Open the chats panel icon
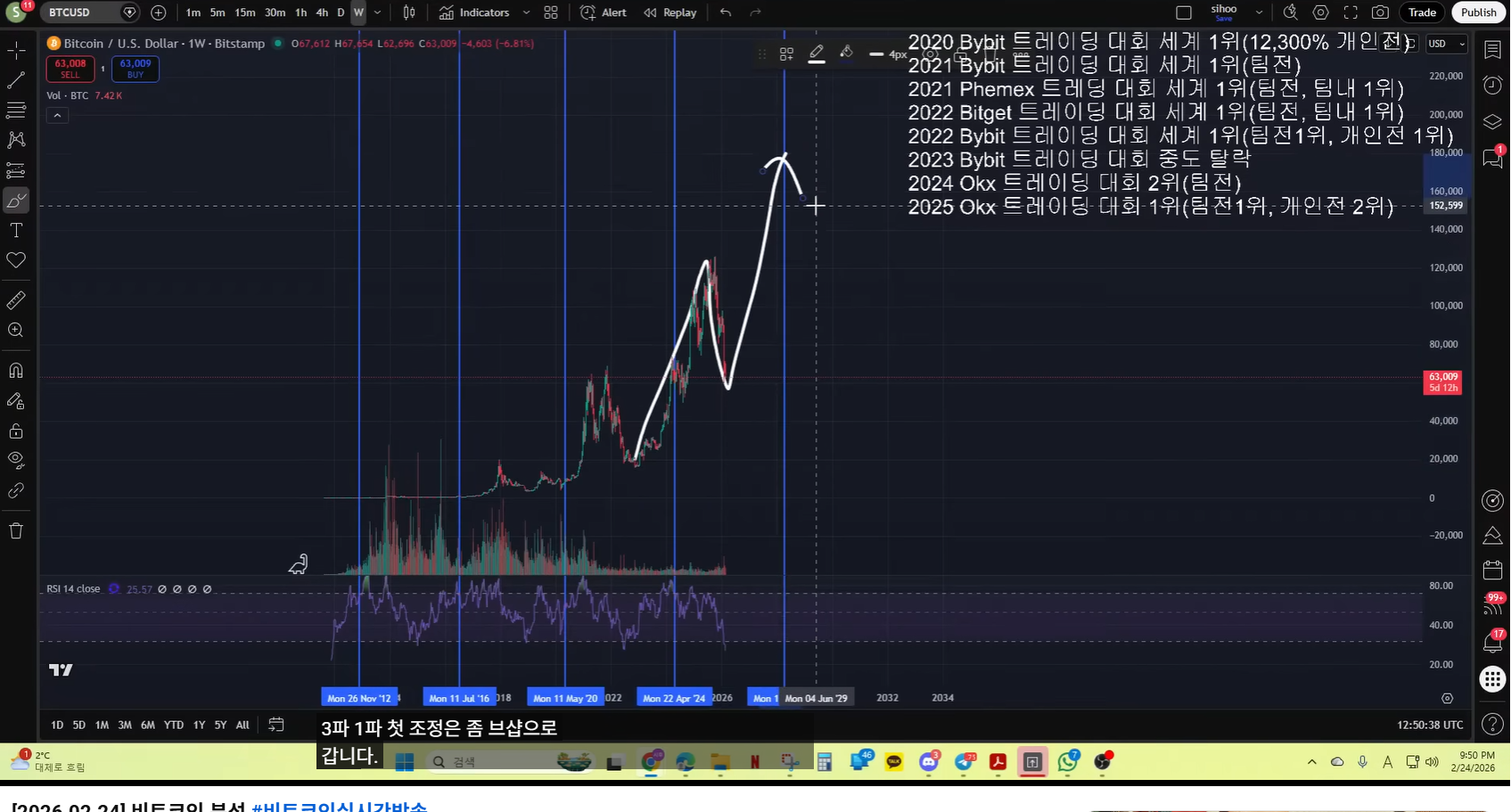Viewport: 1511px width, 812px height. [1492, 158]
